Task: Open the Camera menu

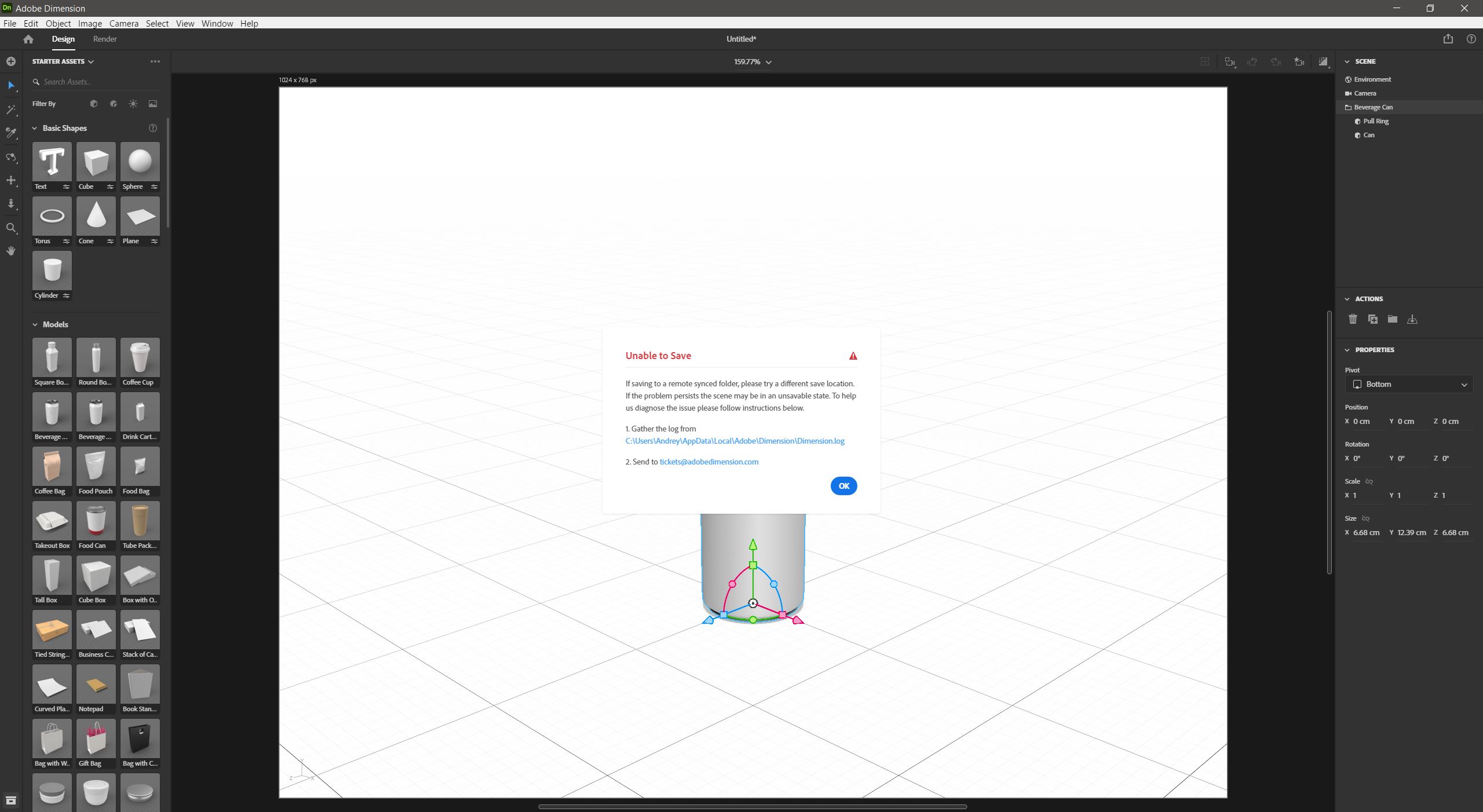Action: pyautogui.click(x=123, y=23)
